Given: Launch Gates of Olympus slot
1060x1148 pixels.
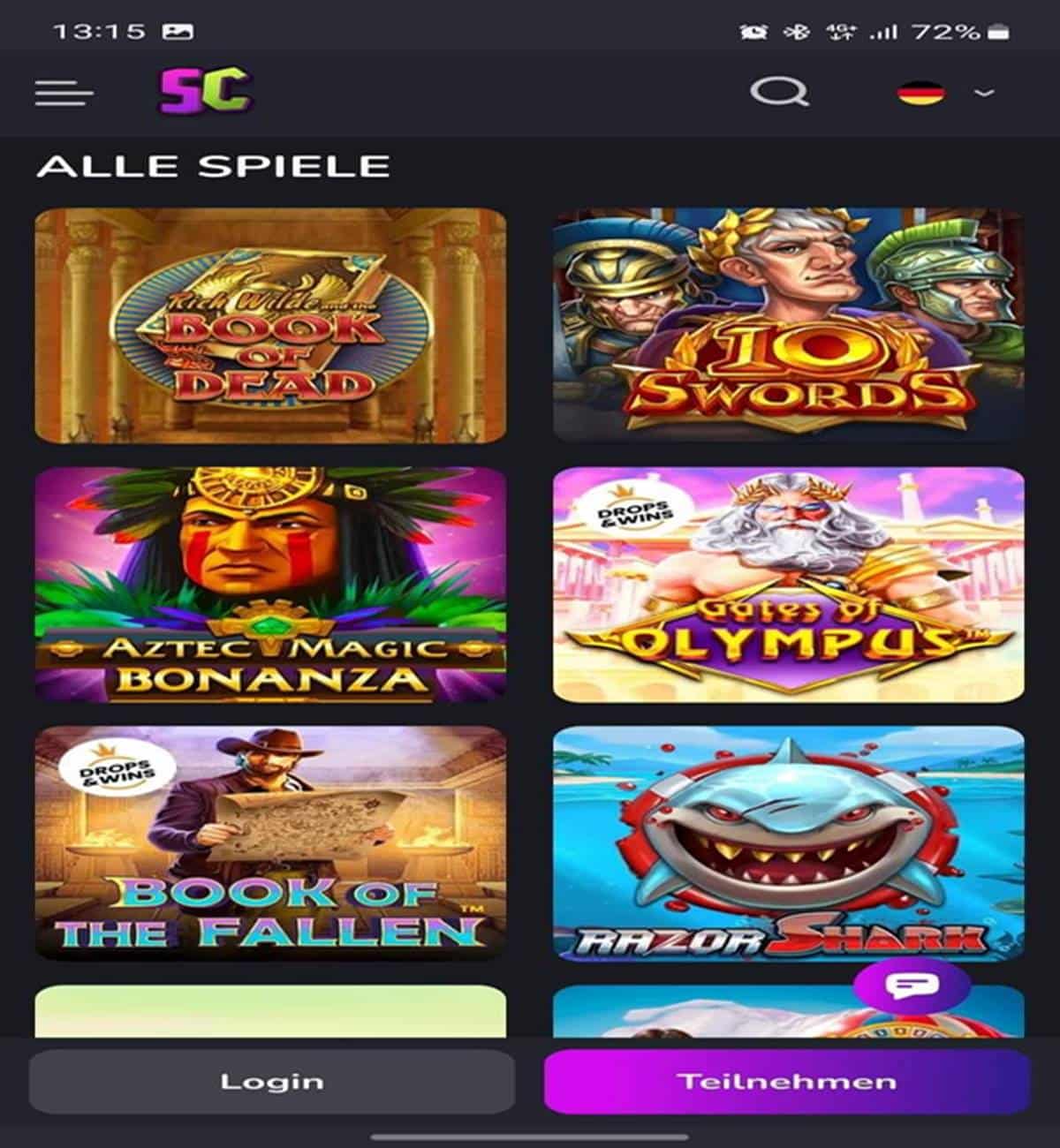Looking at the screenshot, I should pyautogui.click(x=789, y=585).
